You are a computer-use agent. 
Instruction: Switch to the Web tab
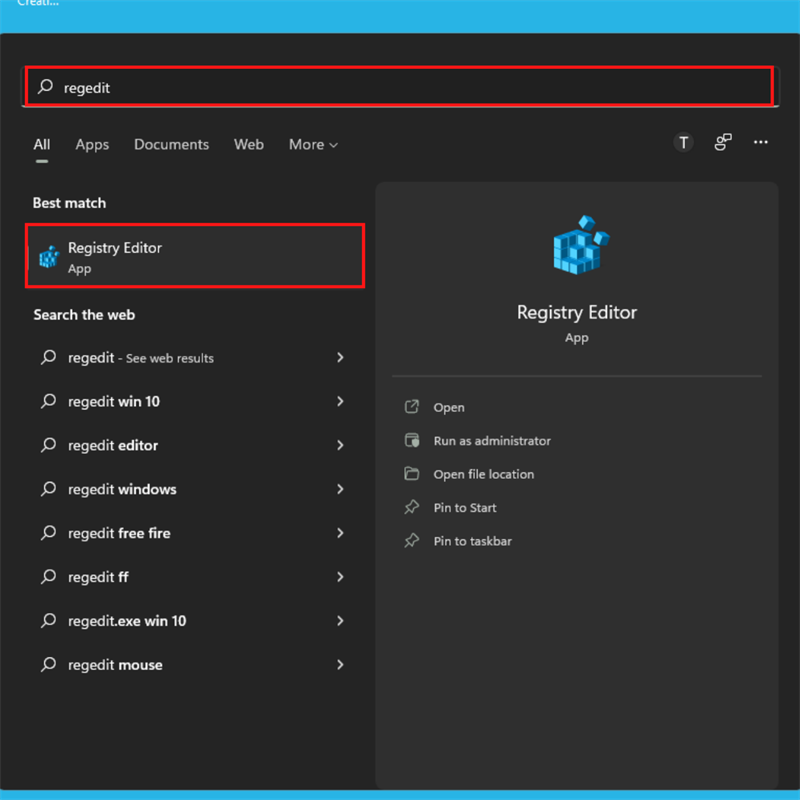(249, 145)
